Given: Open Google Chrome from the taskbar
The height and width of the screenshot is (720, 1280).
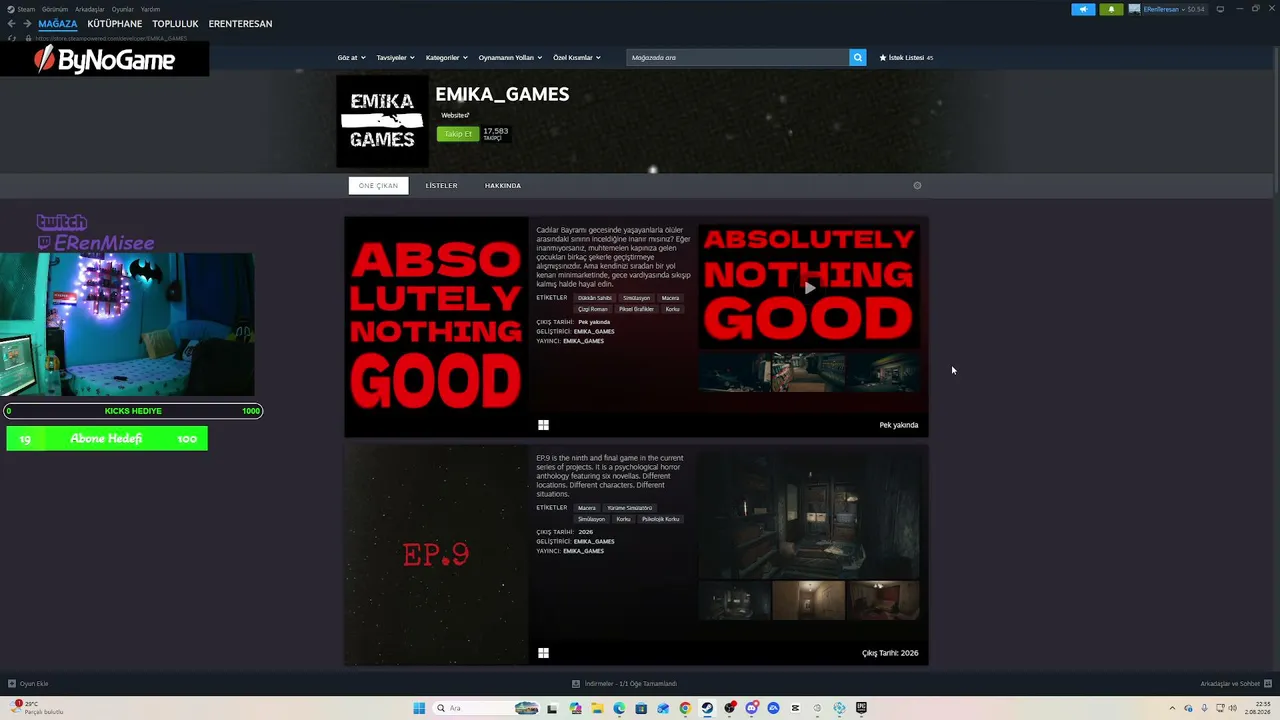Looking at the screenshot, I should 685,708.
